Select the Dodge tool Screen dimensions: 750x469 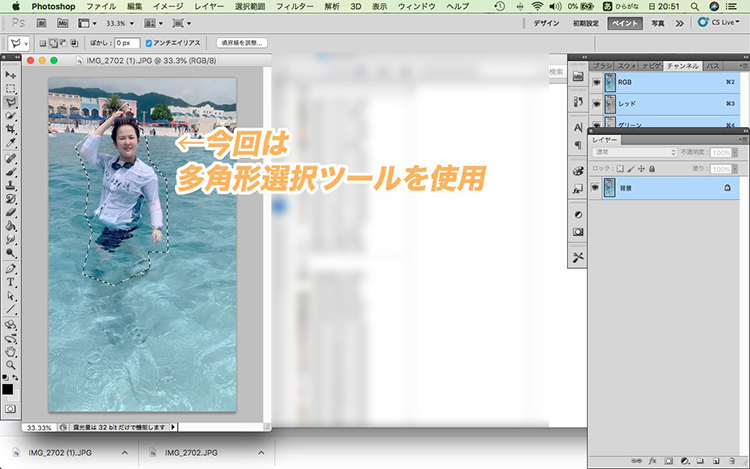(x=11, y=252)
